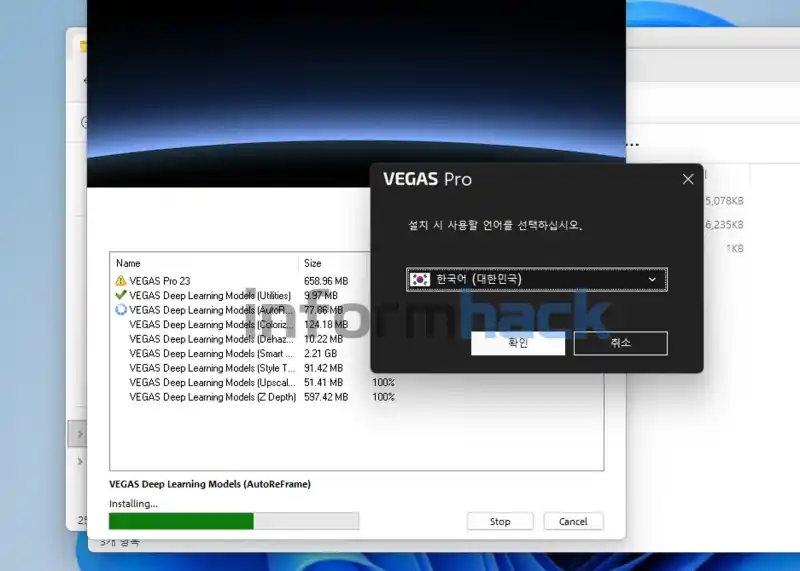Open the installer language dropdown
This screenshot has width=800, height=571.
536,280
